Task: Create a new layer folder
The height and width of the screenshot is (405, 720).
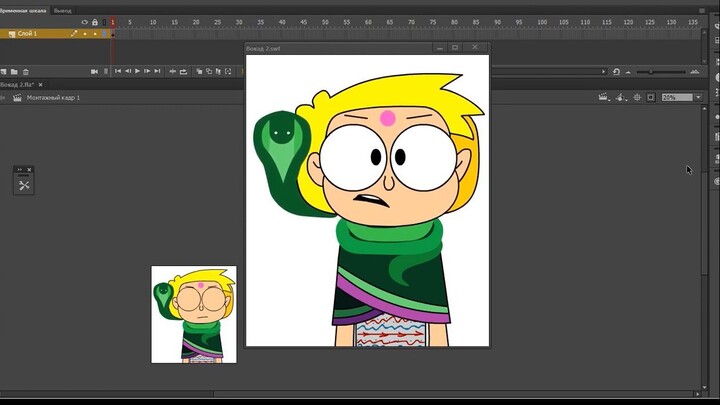Action: pos(14,72)
